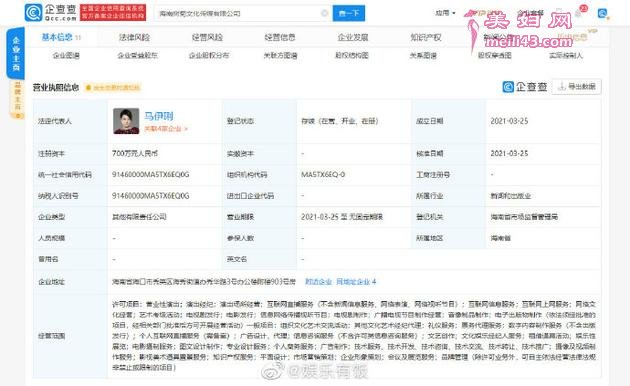
Task: Open the notification bell with red badge
Action: [579, 12]
